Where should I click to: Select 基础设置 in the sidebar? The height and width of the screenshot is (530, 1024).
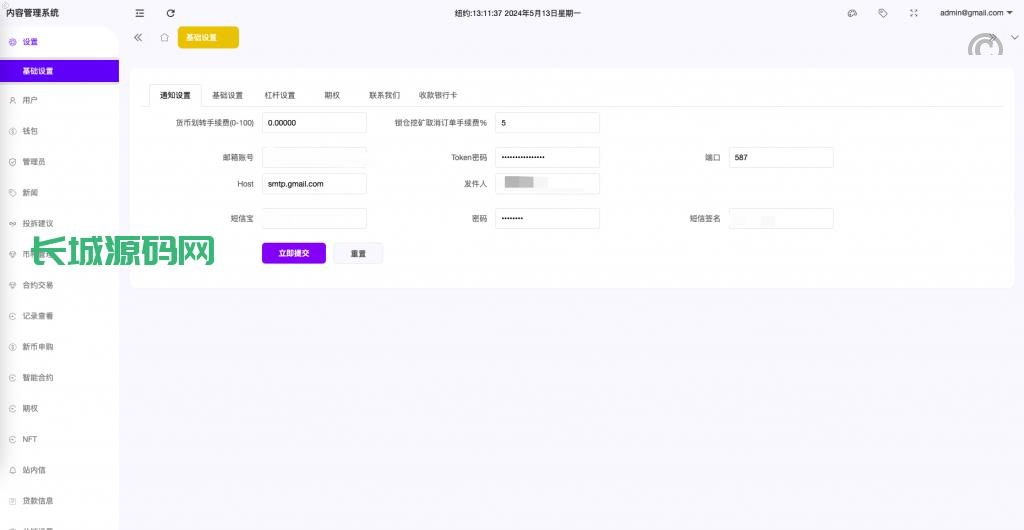pyautogui.click(x=59, y=71)
